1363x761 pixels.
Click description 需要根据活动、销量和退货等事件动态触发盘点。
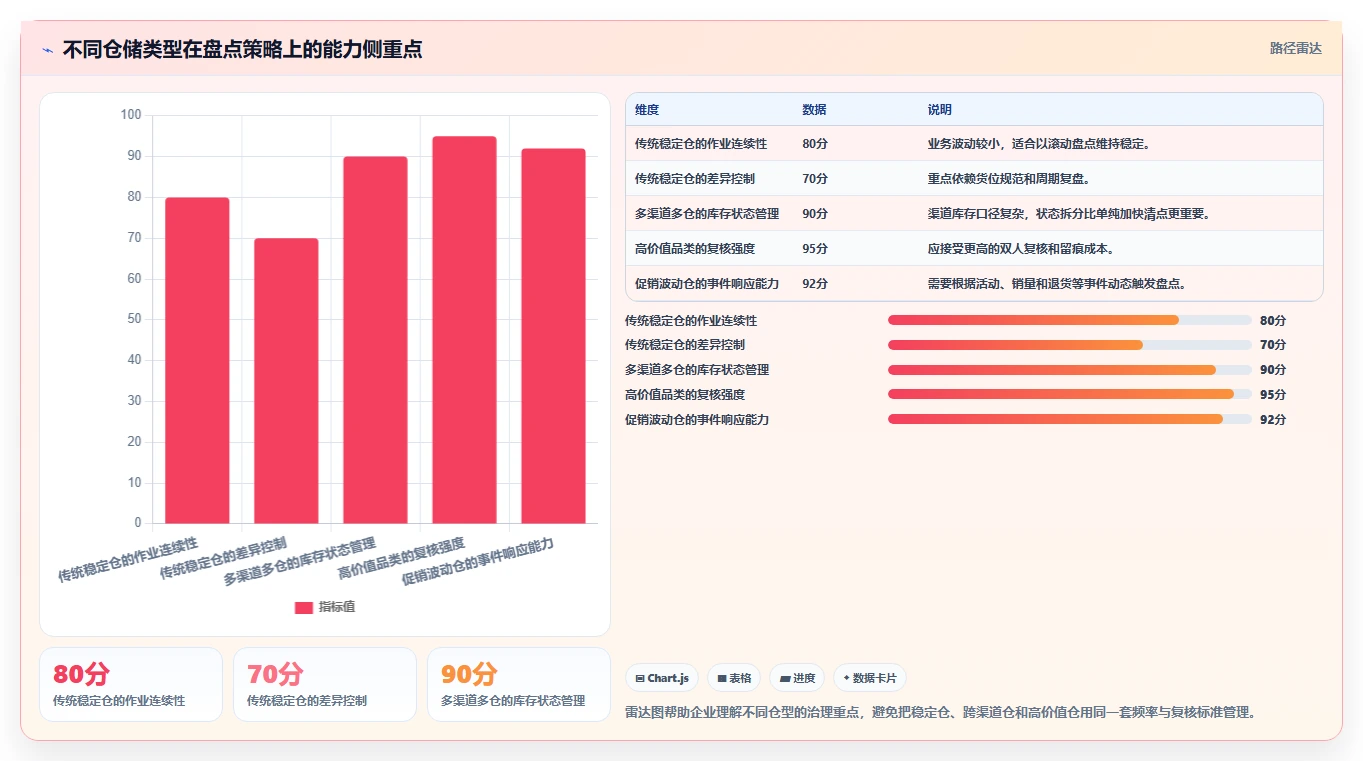[1057, 283]
